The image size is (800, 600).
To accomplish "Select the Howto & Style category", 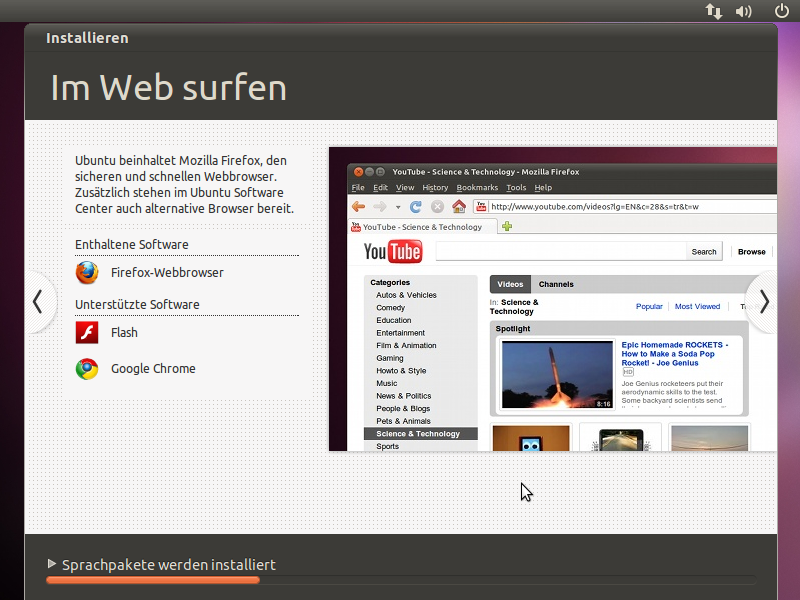I will tap(401, 370).
